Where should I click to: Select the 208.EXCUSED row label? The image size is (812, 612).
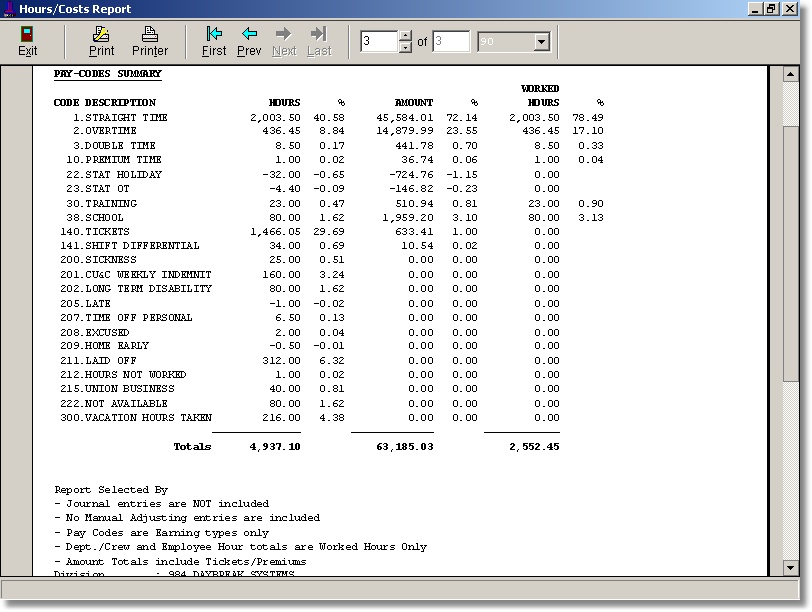[95, 332]
